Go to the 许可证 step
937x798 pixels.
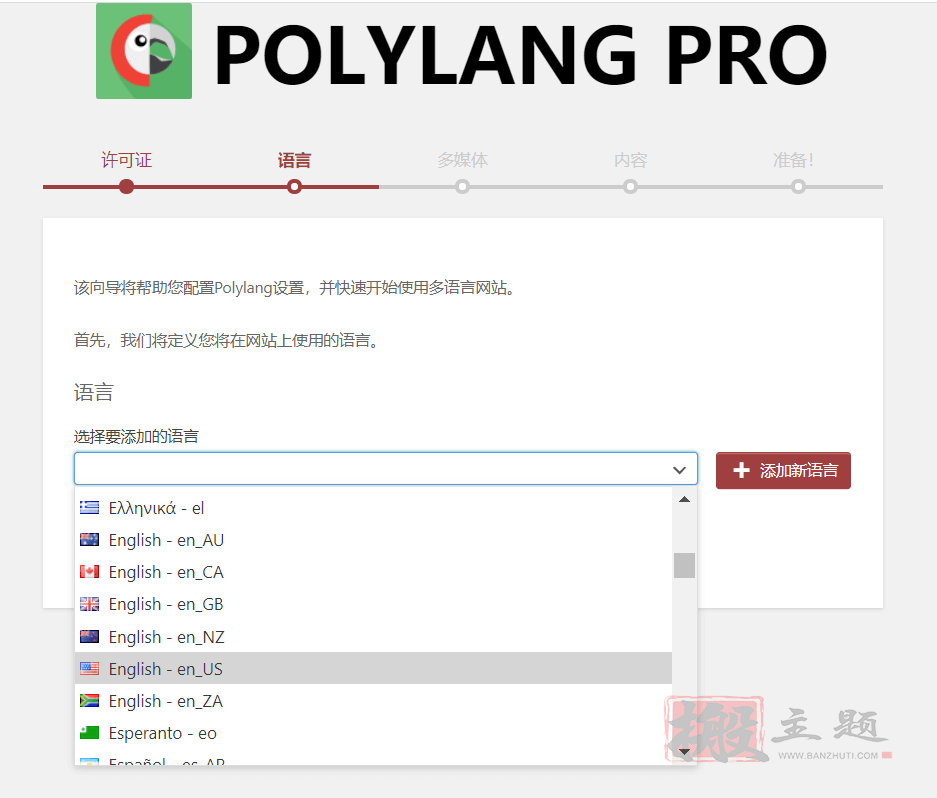coord(127,160)
